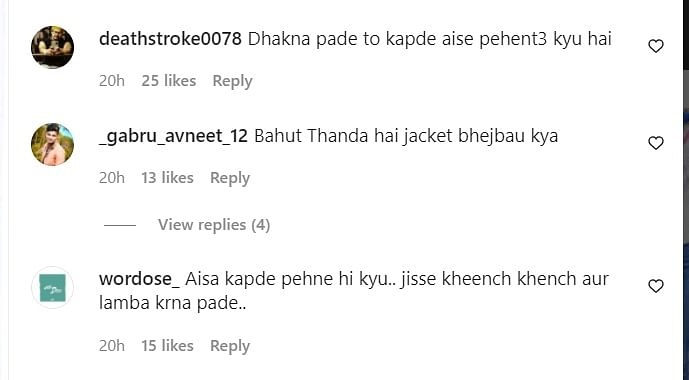Image resolution: width=689 pixels, height=380 pixels.
Task: Like deathstroke0078's comment with heart icon
Action: 656,46
